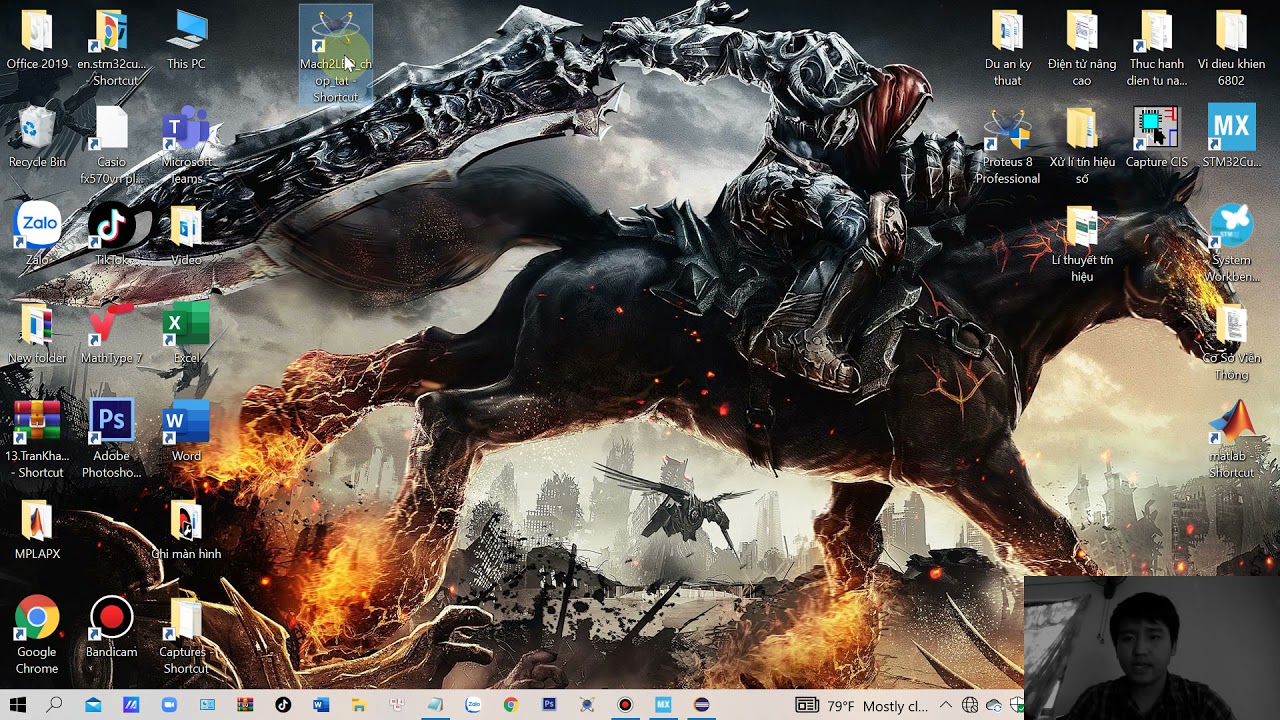The image size is (1280, 720).
Task: Open the Xử lí tín hiệu số folder
Action: (x=1082, y=146)
